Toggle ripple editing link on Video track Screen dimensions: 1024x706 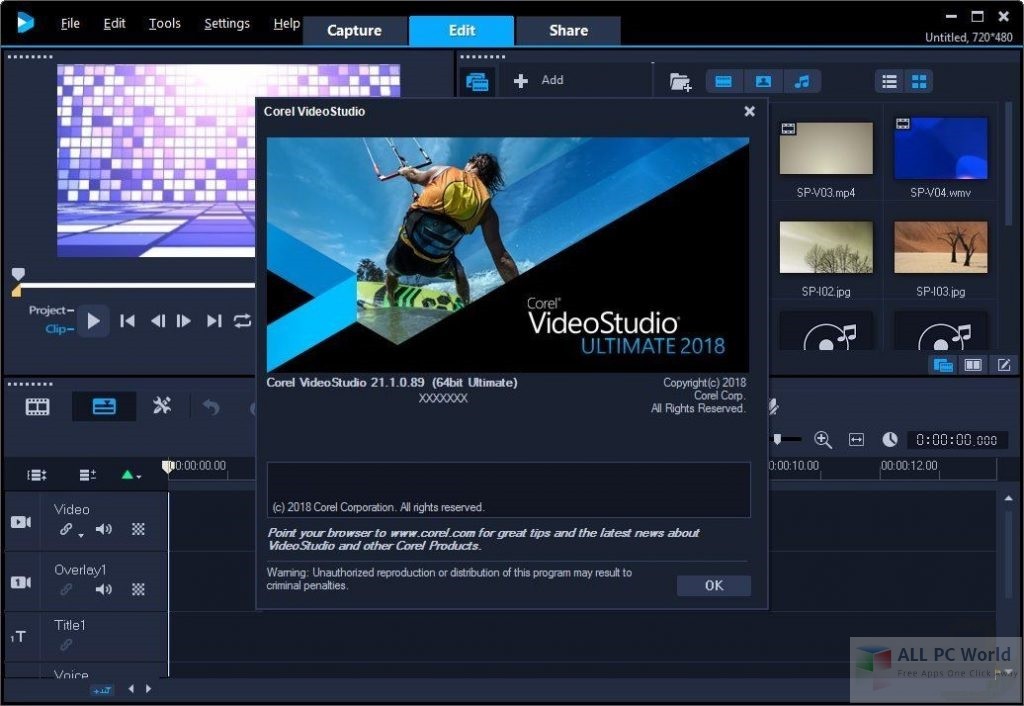click(x=65, y=529)
